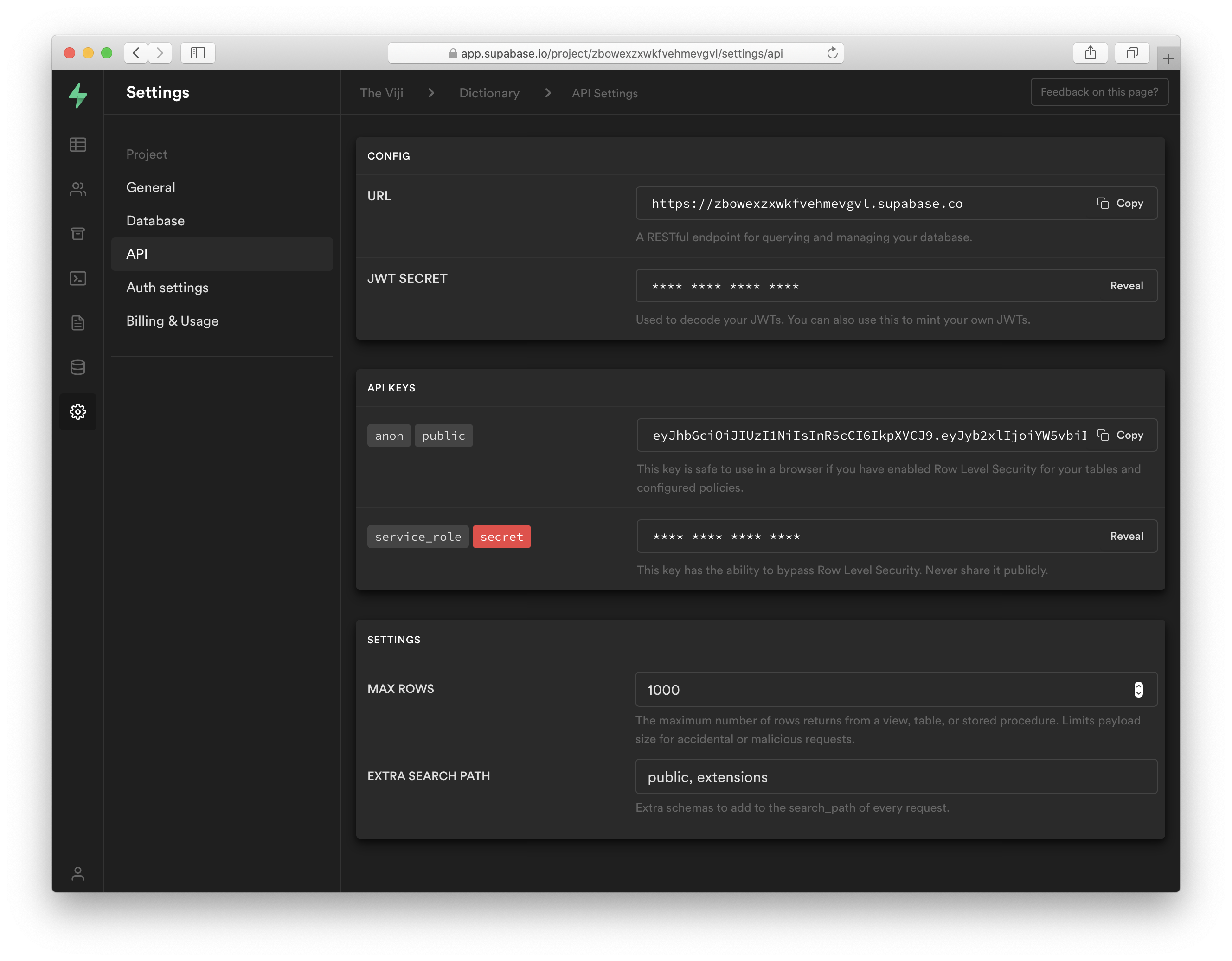1232x961 pixels.
Task: Click Feedback on this page button
Action: pyautogui.click(x=1099, y=92)
